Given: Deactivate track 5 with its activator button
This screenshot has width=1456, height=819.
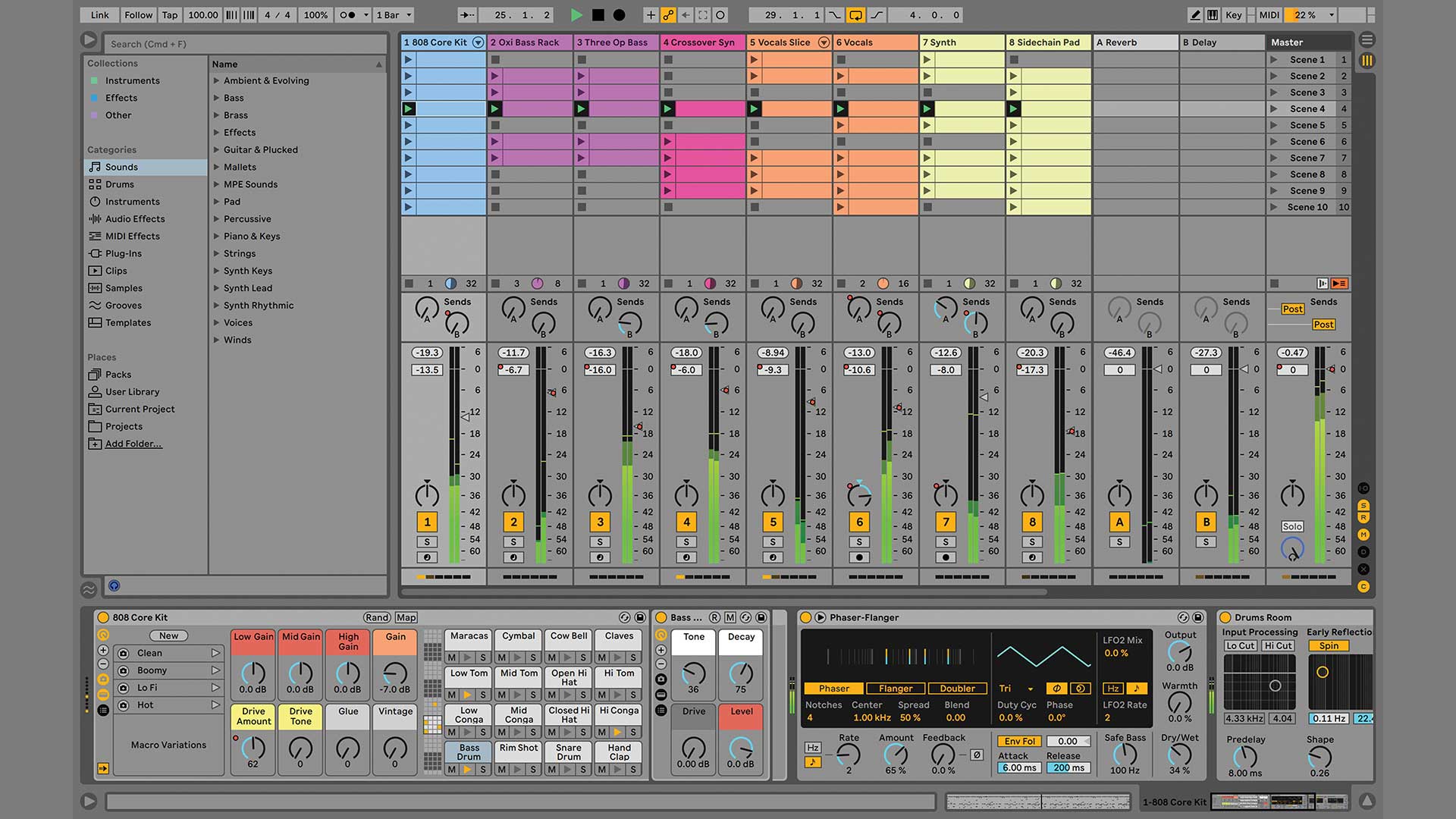Looking at the screenshot, I should click(773, 522).
